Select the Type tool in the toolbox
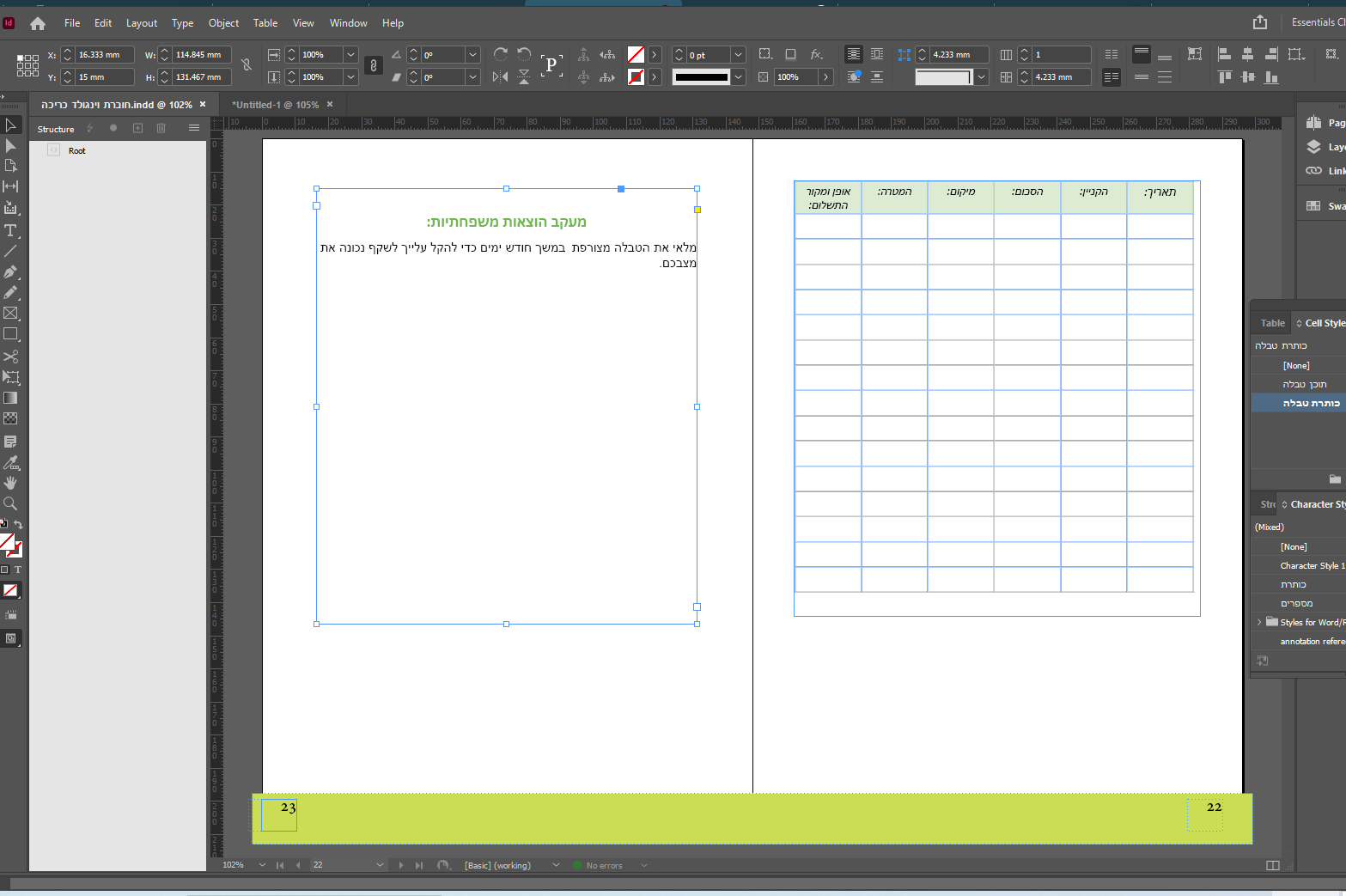1346x896 pixels. click(10, 230)
